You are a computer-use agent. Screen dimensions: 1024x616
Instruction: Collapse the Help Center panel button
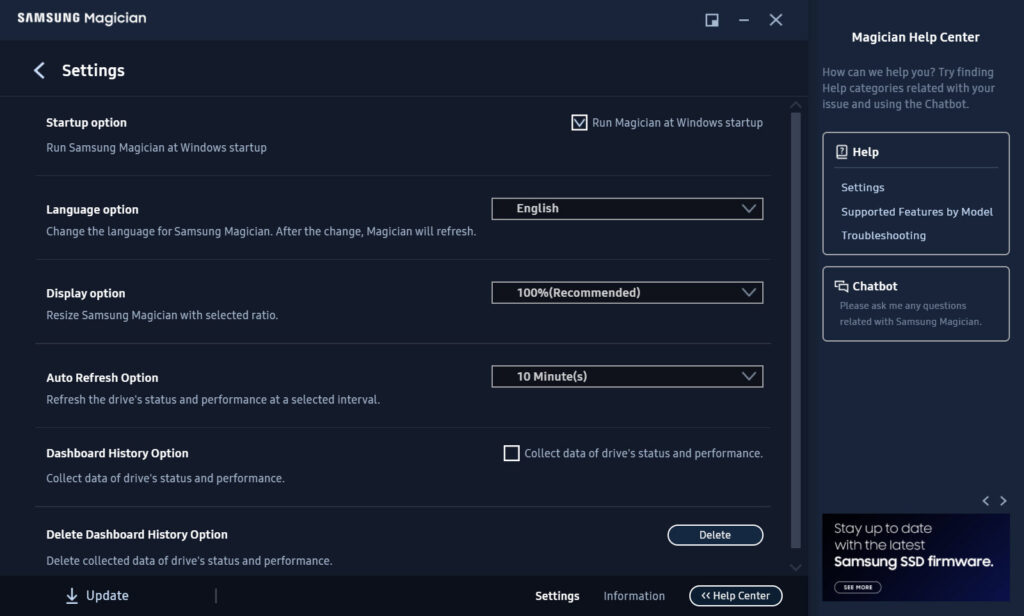pyautogui.click(x=735, y=596)
